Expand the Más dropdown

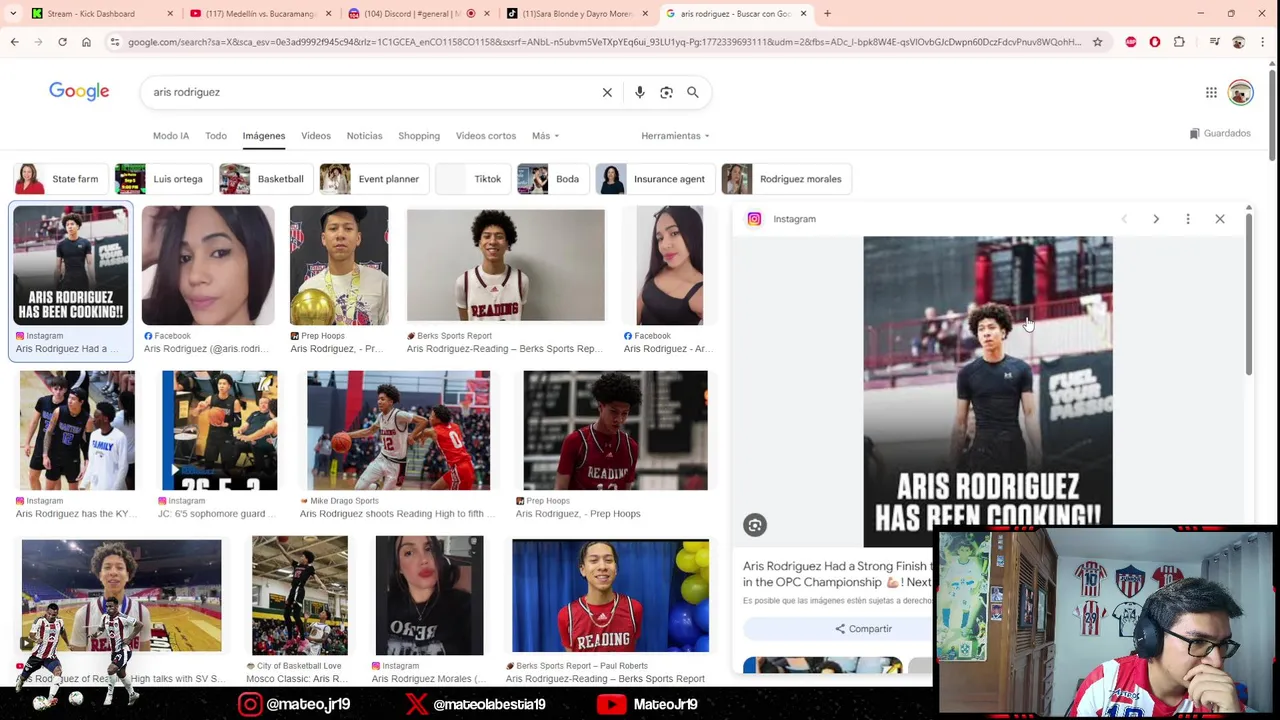pyautogui.click(x=545, y=136)
